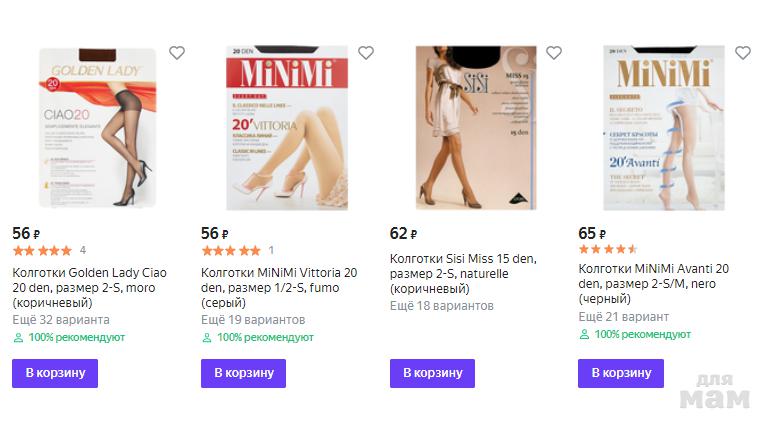Show 'Ещё 21 вариант' for MiNiMi Avanti

pyautogui.click(x=624, y=316)
